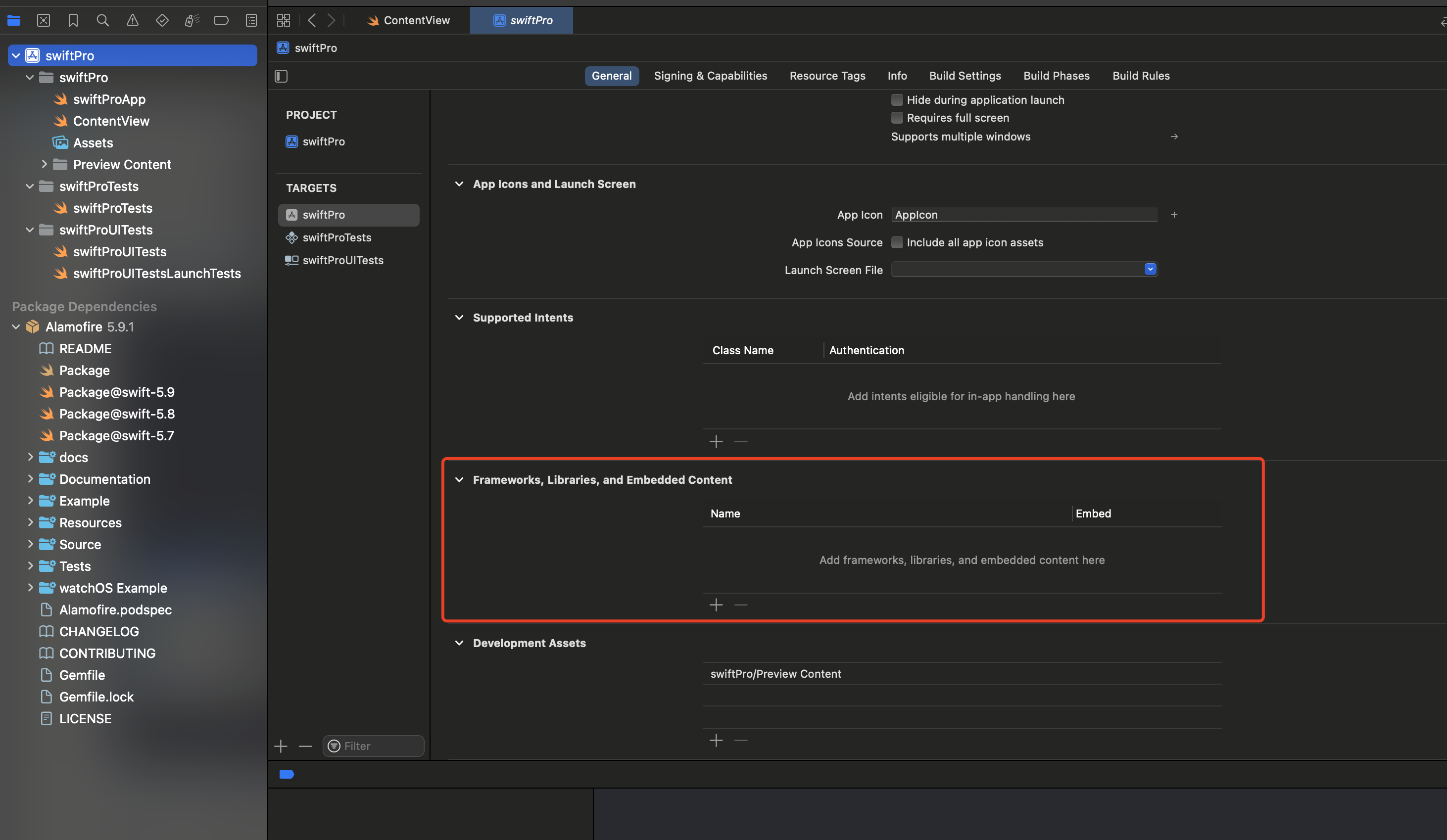
Task: Switch to Build Settings tab
Action: coord(965,76)
